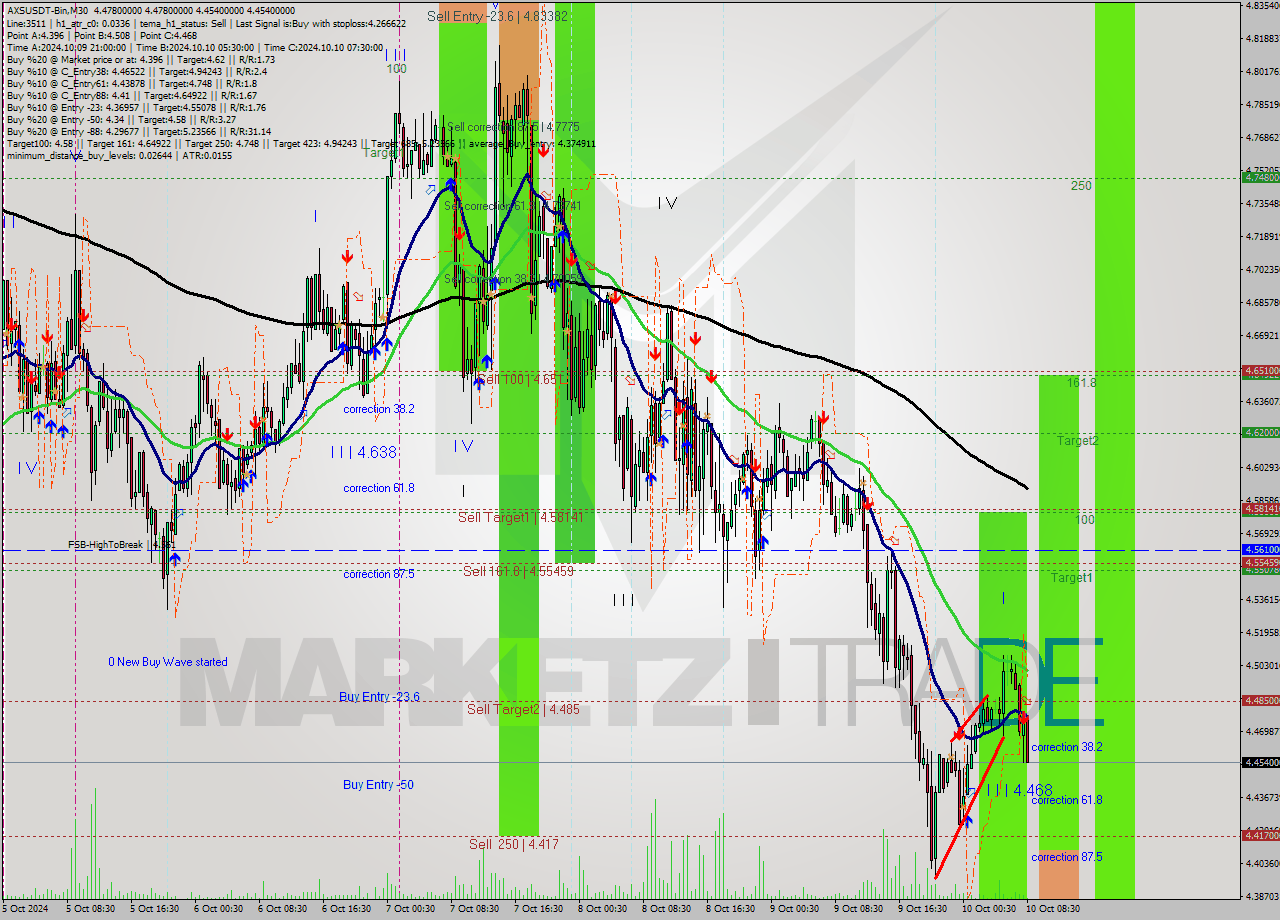This screenshot has width=1280, height=920.
Task: Click the 10 Oct 08:30 time label
Action: pos(1053,909)
